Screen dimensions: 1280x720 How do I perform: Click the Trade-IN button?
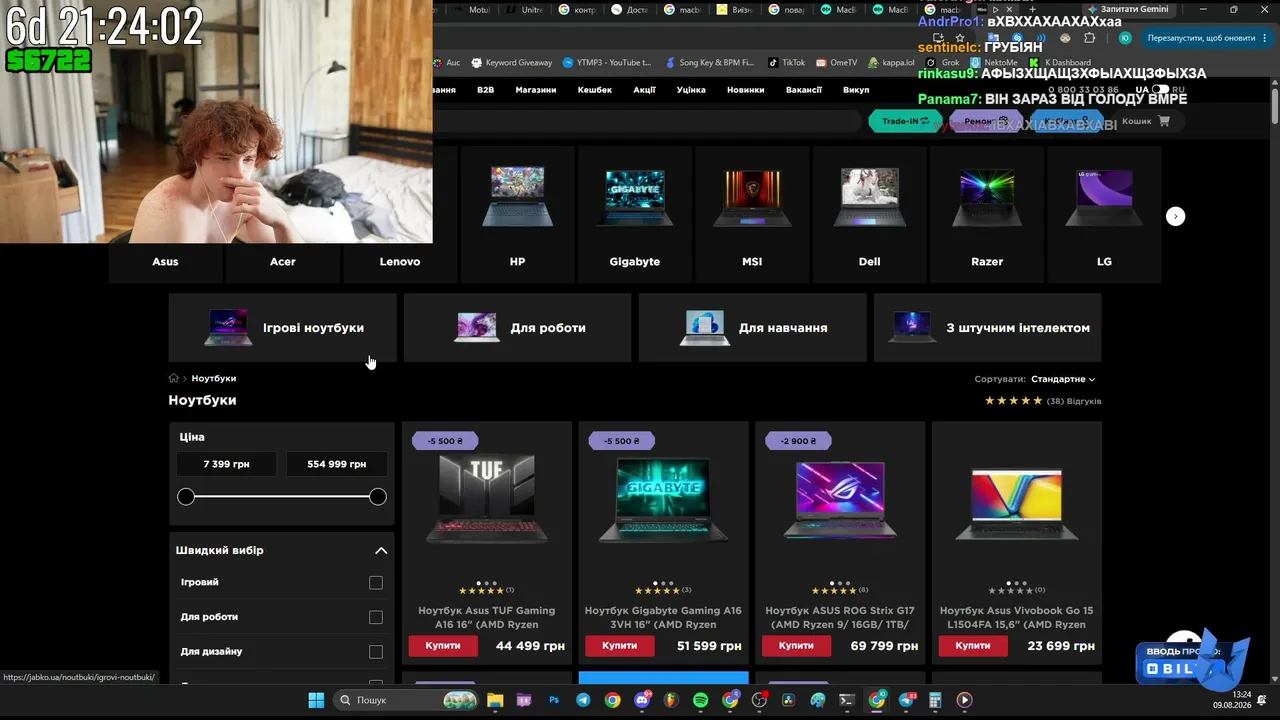coord(905,121)
